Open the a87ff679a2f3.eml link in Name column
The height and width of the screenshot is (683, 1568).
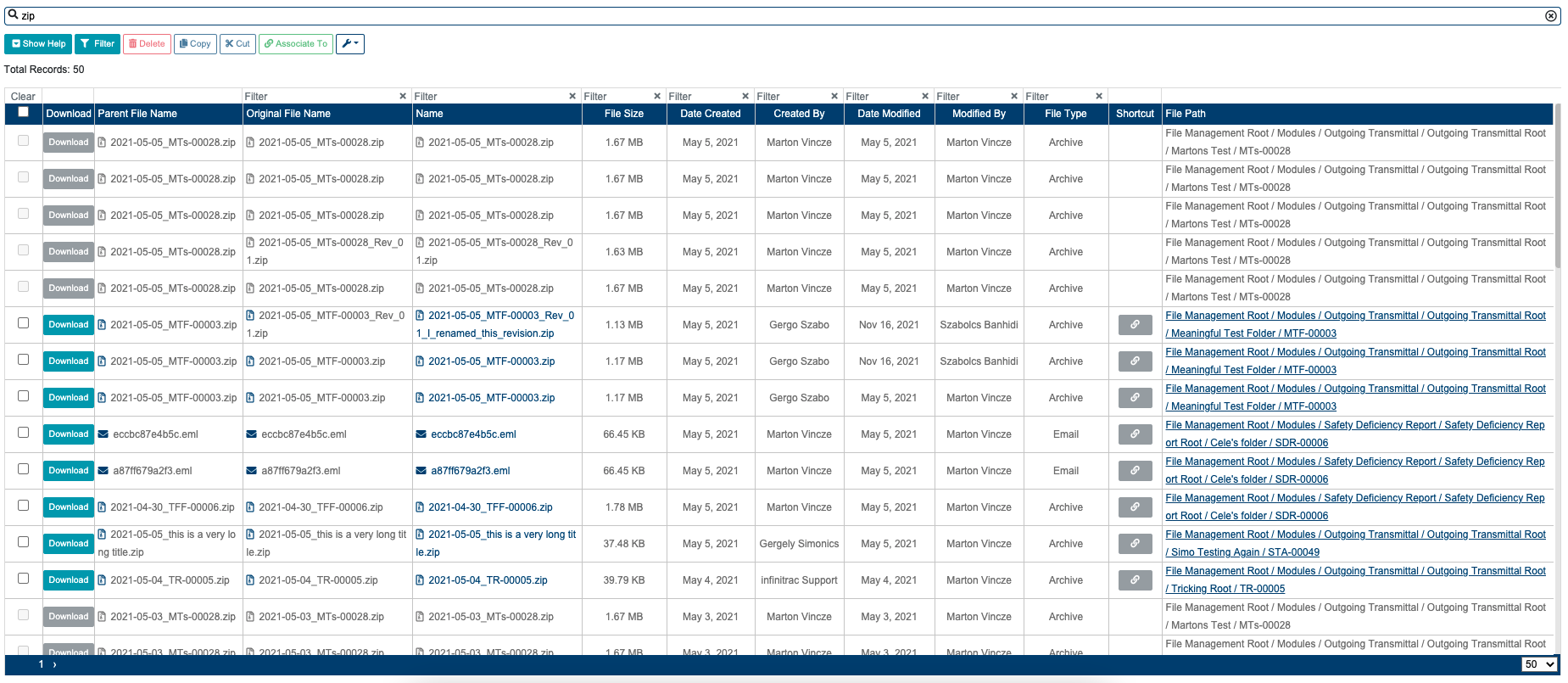tap(471, 471)
